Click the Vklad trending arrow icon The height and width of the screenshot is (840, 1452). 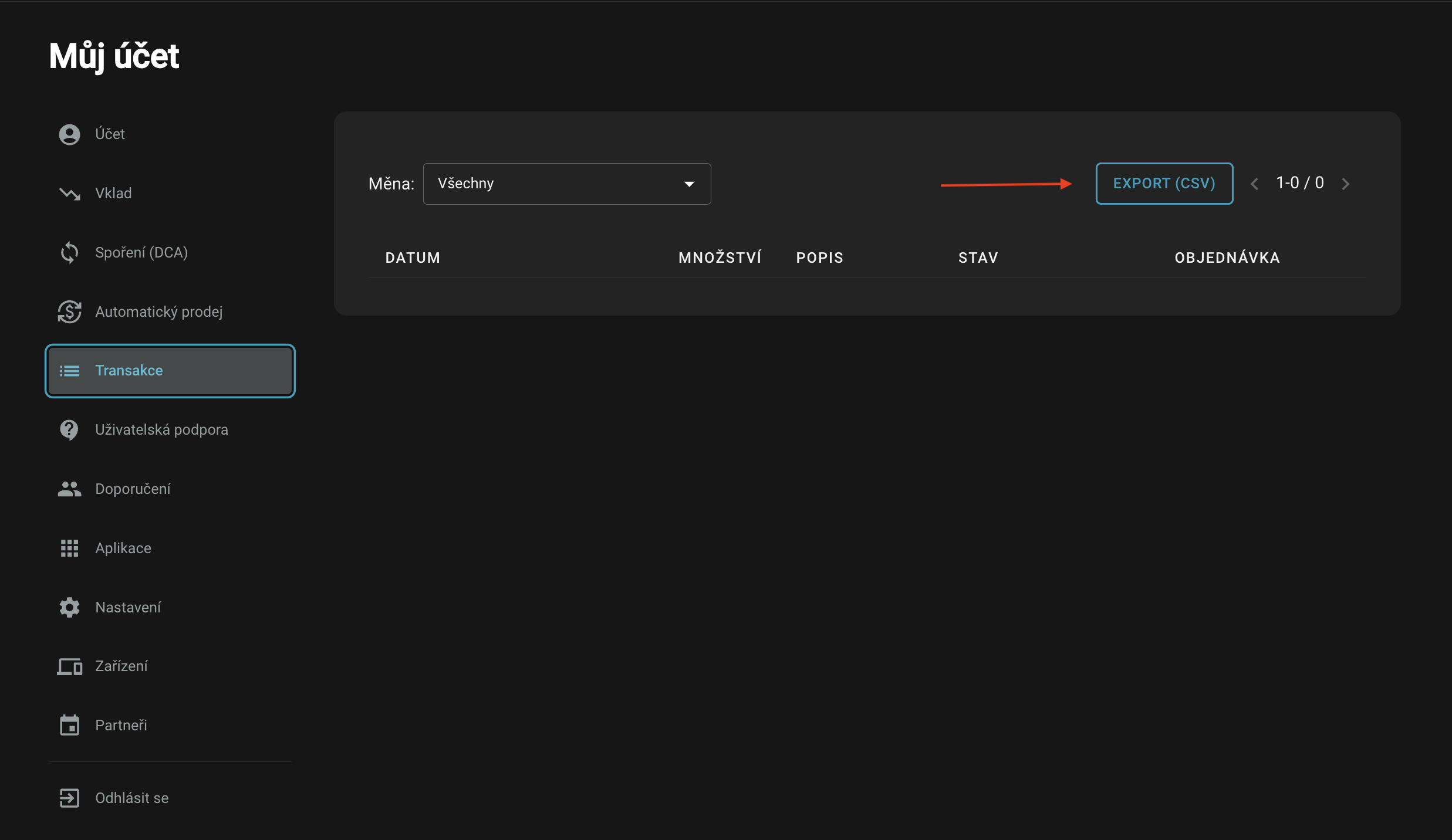click(x=69, y=194)
